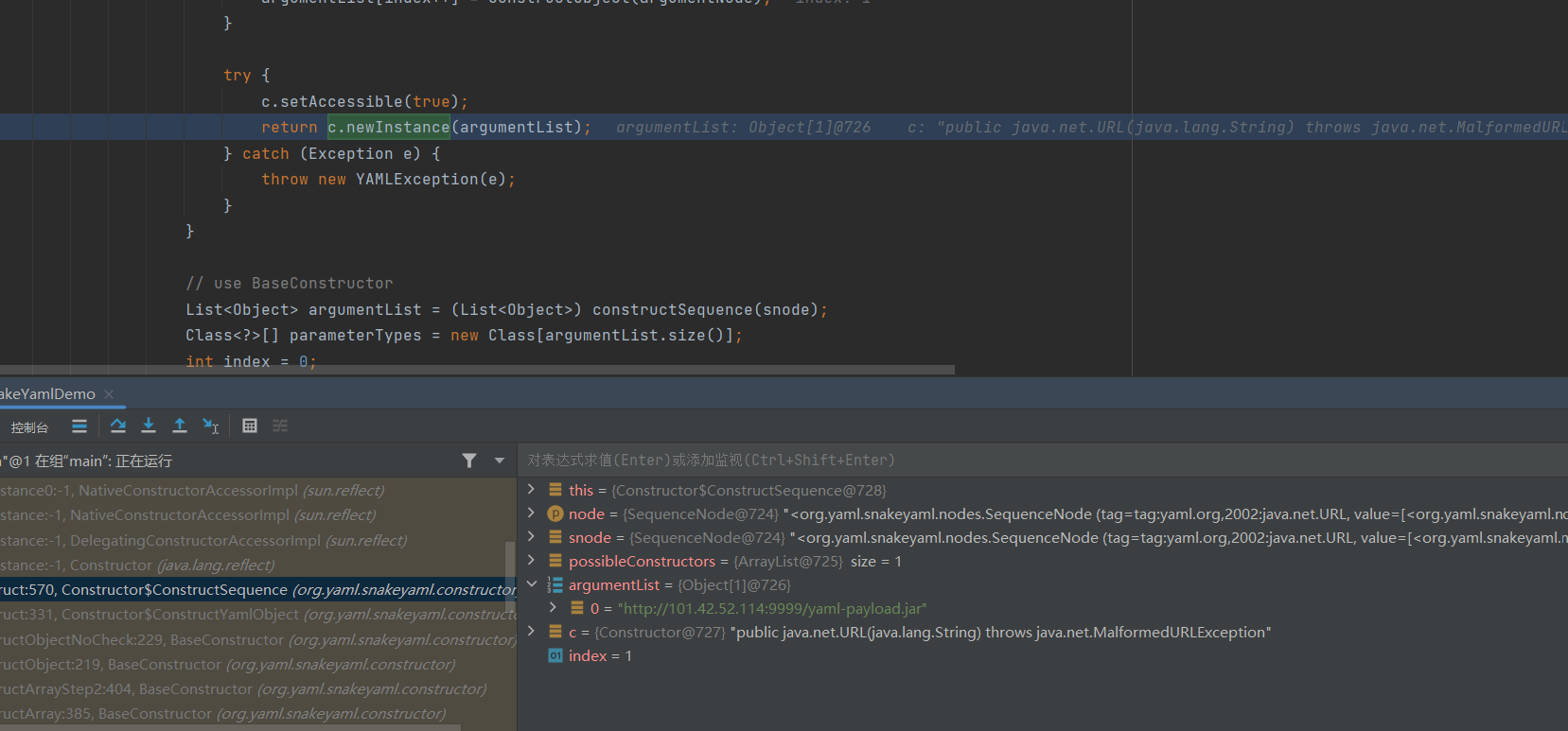Expand the 'c' Constructor variable

click(x=531, y=631)
